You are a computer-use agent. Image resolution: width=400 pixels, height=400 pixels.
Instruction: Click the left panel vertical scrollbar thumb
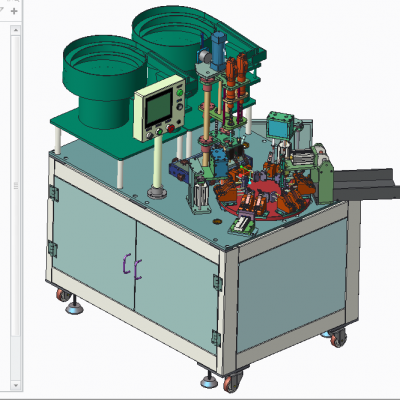[x=16, y=185]
